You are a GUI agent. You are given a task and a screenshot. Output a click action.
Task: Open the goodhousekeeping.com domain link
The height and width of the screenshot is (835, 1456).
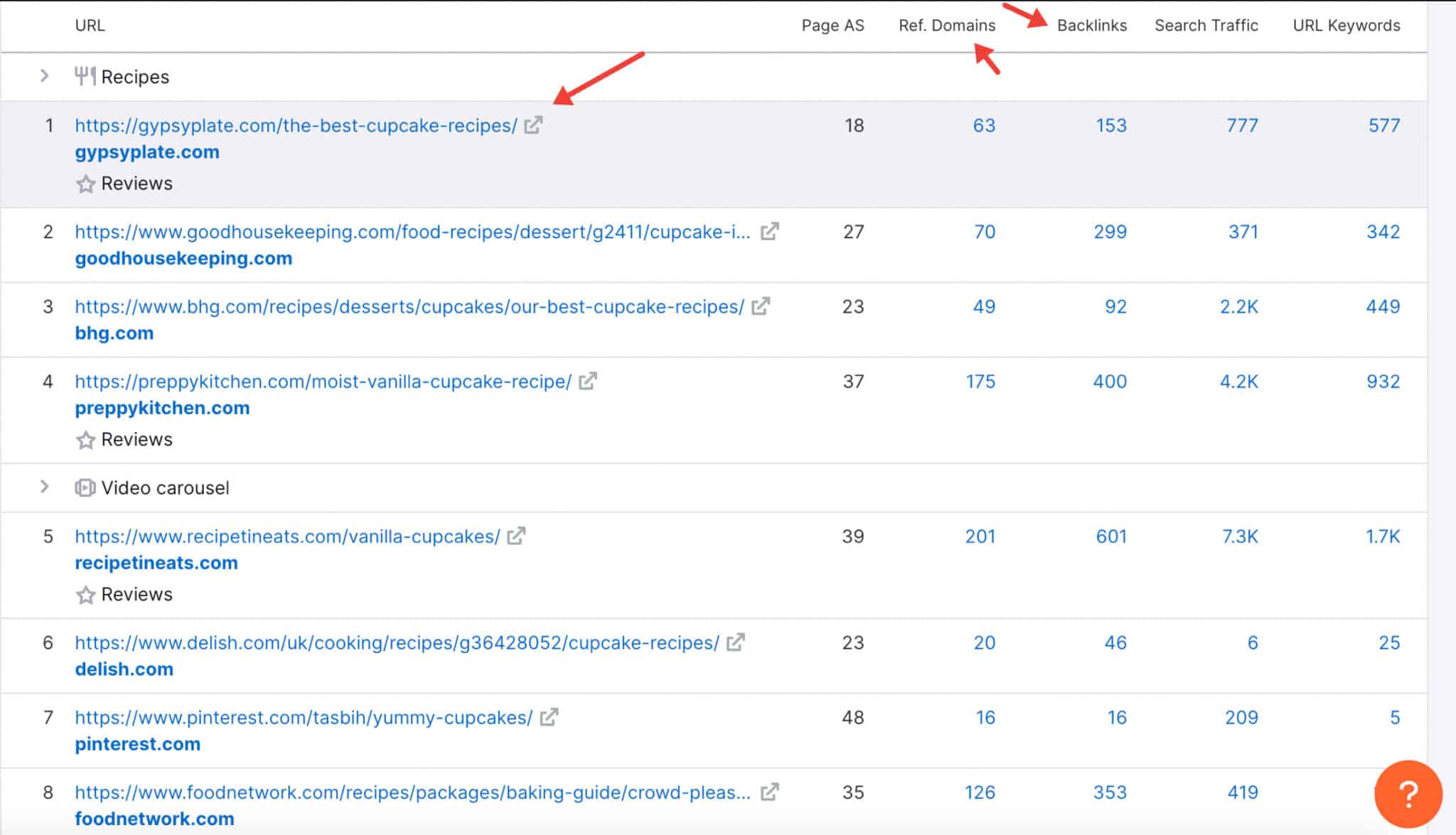183,258
